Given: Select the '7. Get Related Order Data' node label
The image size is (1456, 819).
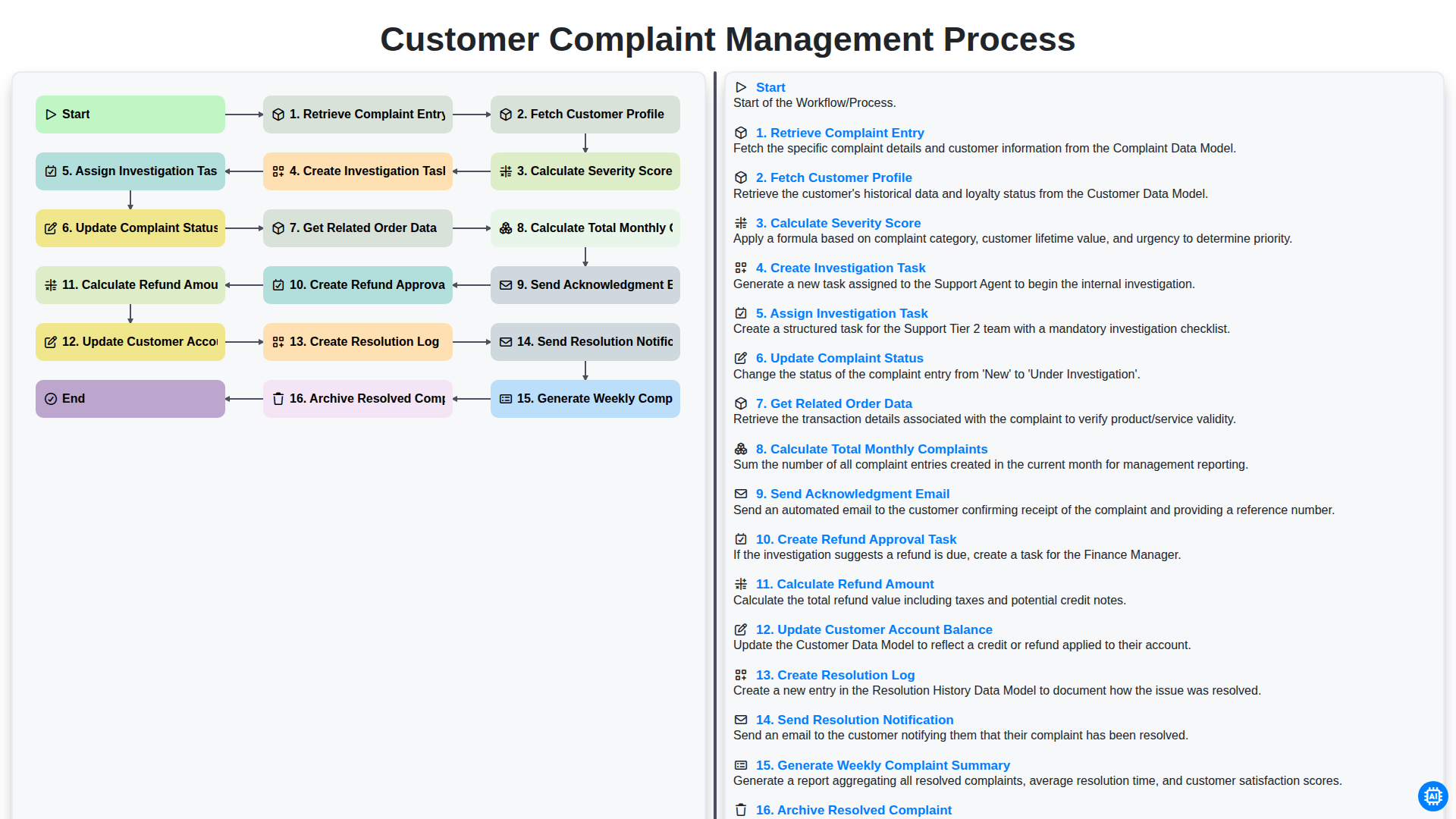Looking at the screenshot, I should [362, 228].
